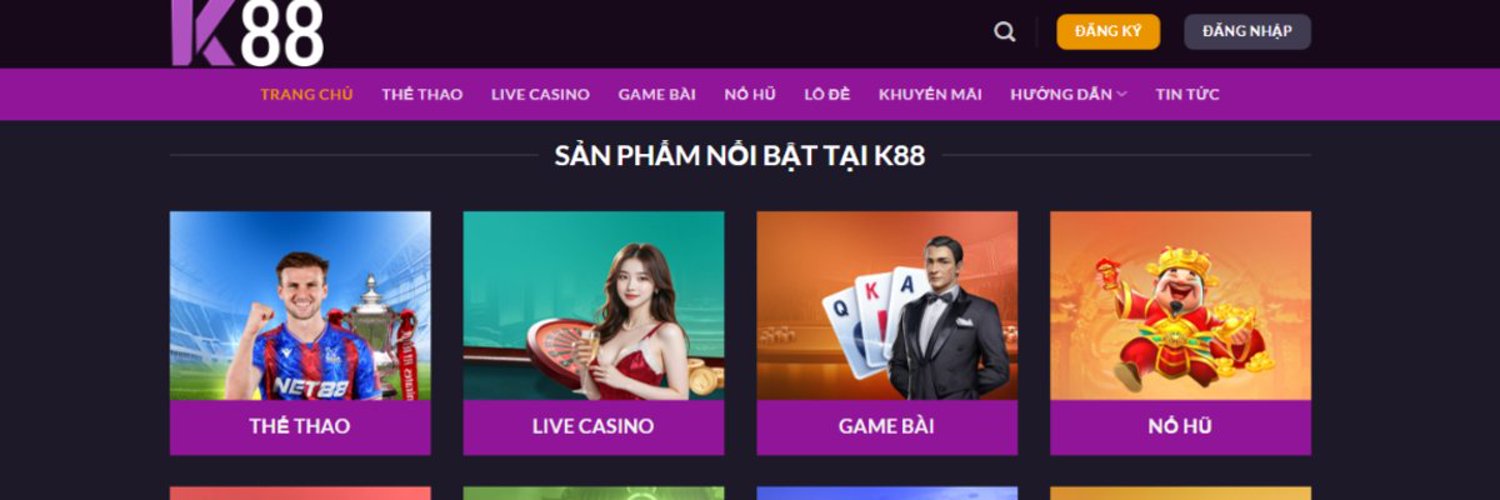Open Lô Đề menu item
The height and width of the screenshot is (500, 1500).
tap(827, 94)
